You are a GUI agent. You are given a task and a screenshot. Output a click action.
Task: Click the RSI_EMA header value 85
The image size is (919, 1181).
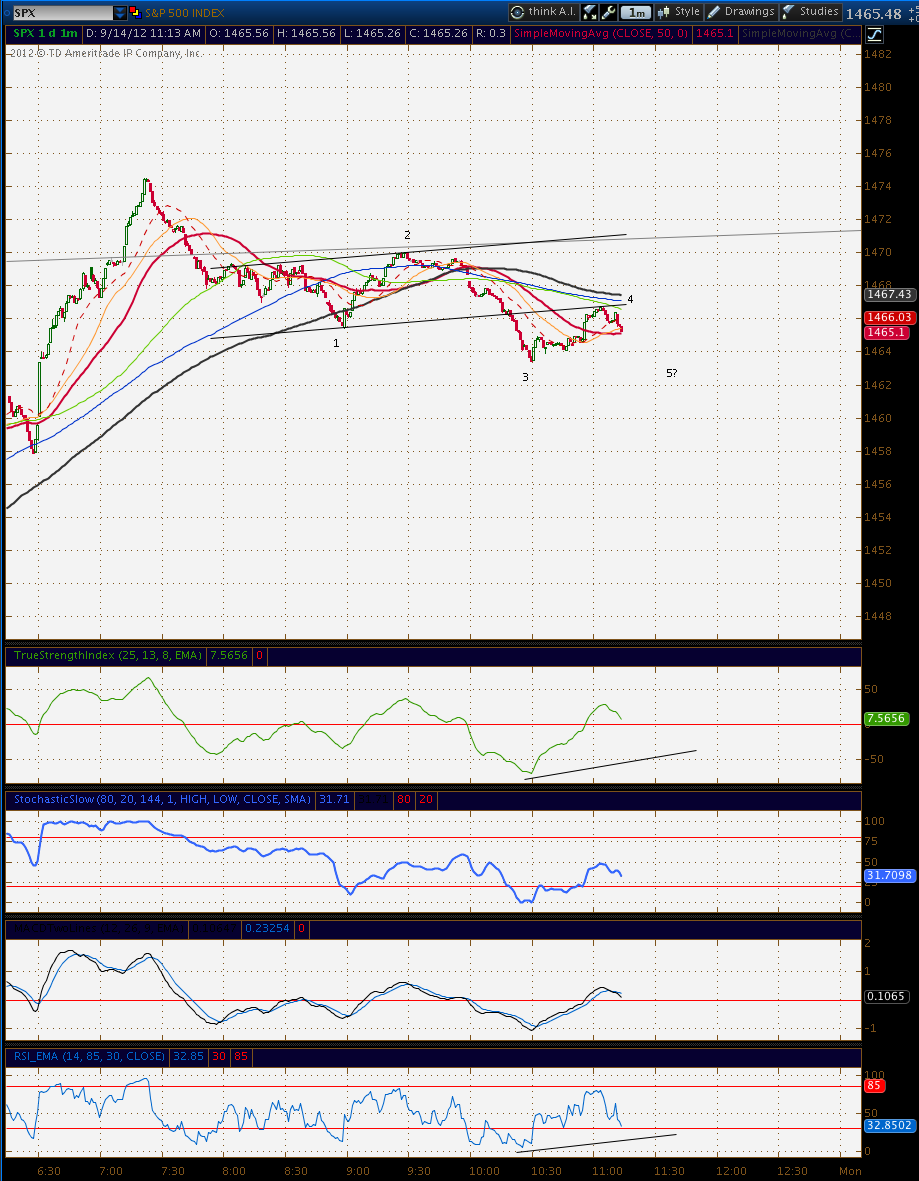click(240, 1056)
